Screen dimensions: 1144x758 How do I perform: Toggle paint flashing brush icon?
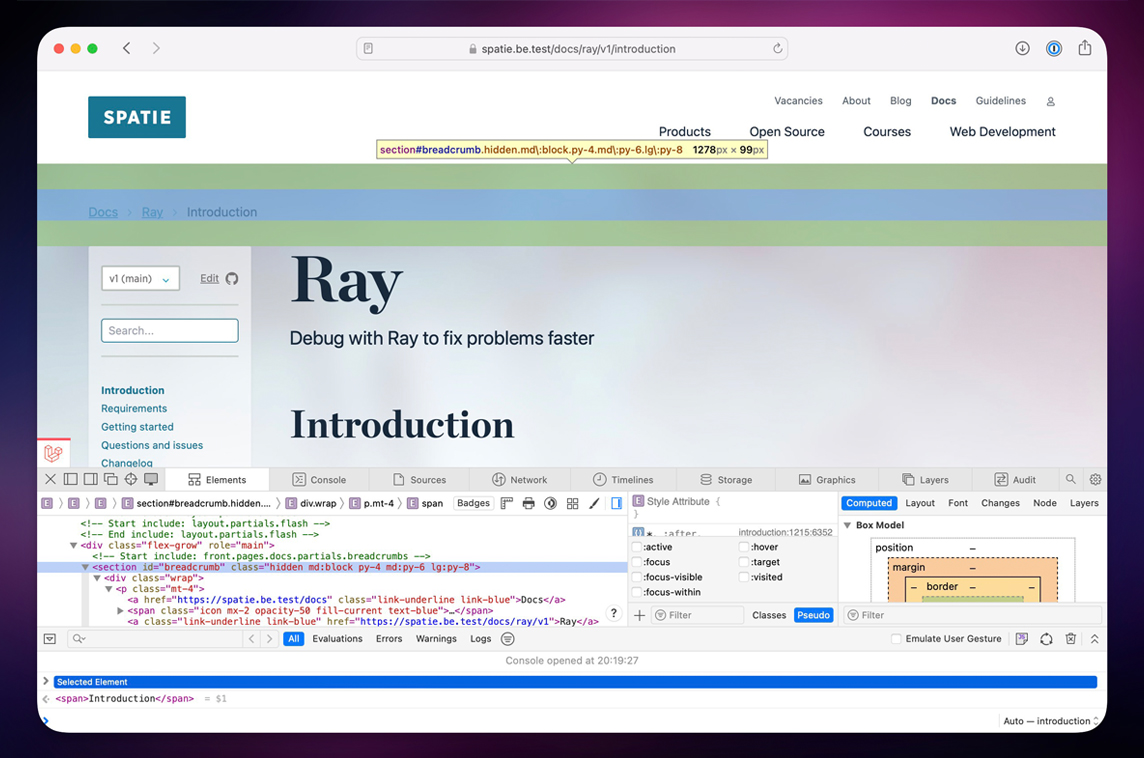pos(595,503)
